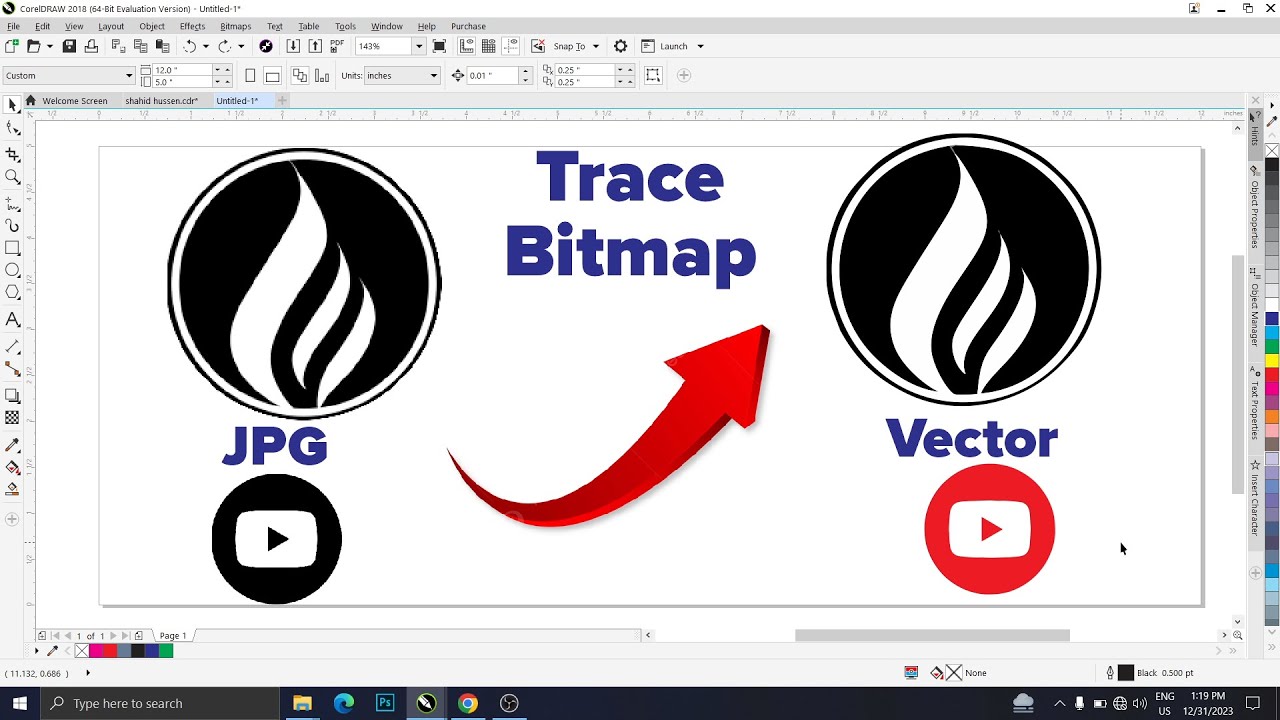
Task: Click the page width field
Action: coord(182,70)
